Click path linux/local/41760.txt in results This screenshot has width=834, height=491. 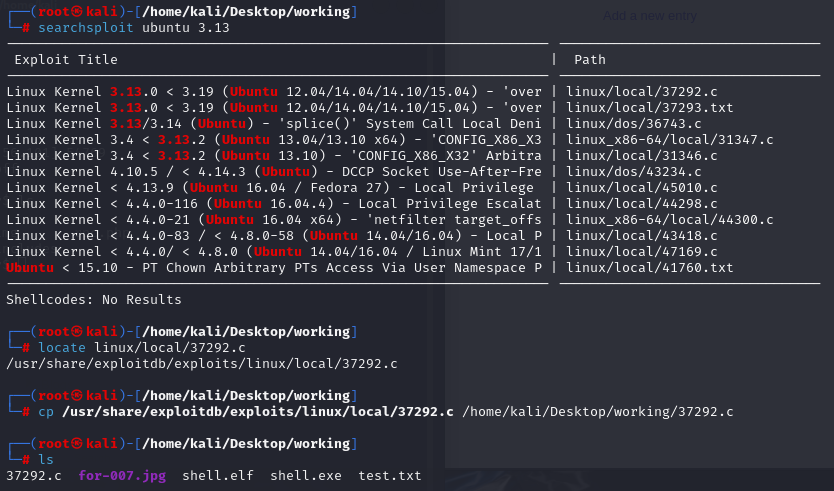(649, 267)
